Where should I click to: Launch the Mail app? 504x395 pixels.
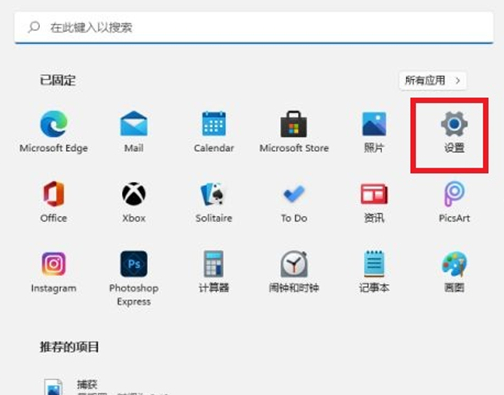pyautogui.click(x=134, y=132)
